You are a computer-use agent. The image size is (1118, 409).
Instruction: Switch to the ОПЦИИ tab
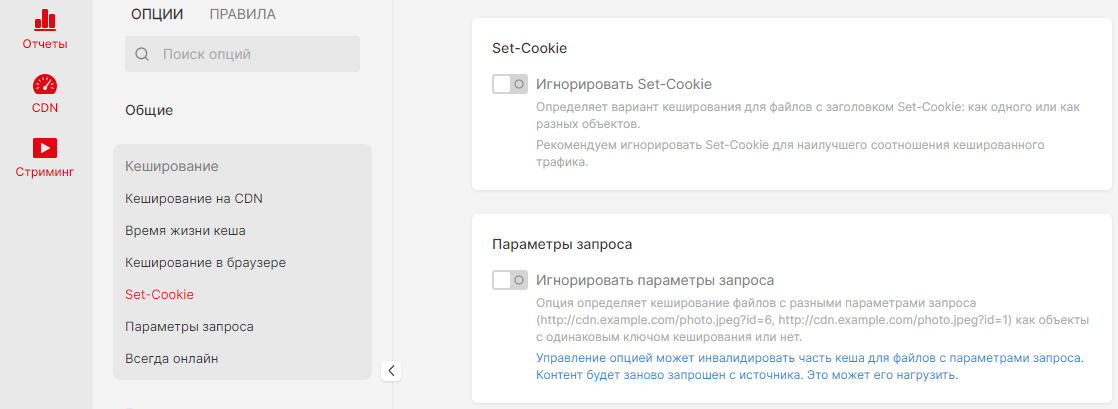click(157, 14)
